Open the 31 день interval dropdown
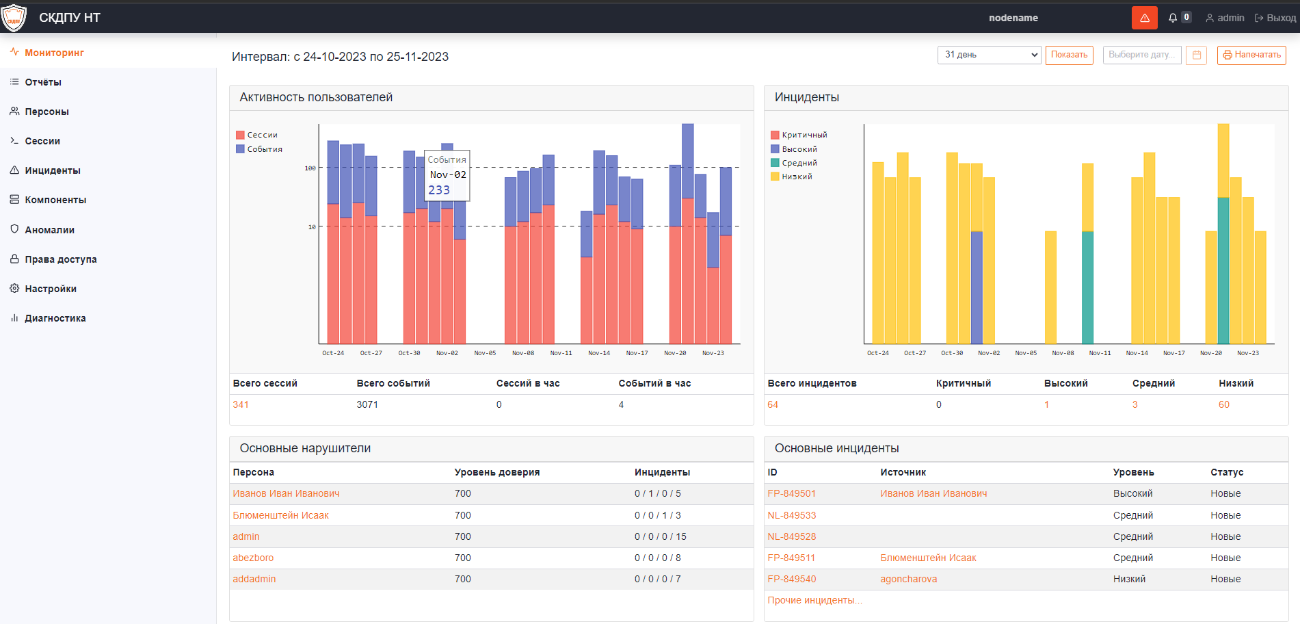This screenshot has height=624, width=1300. (989, 55)
